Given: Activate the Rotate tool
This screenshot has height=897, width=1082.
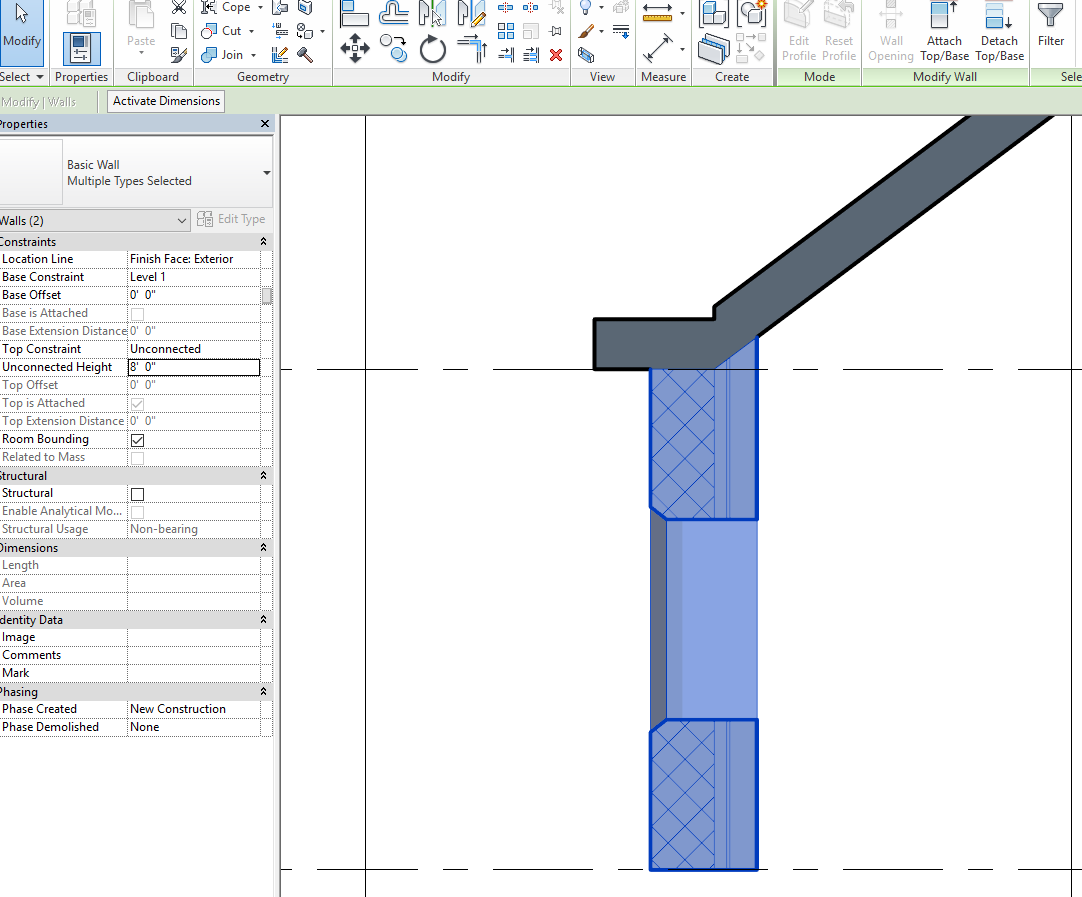Looking at the screenshot, I should coord(432,48).
